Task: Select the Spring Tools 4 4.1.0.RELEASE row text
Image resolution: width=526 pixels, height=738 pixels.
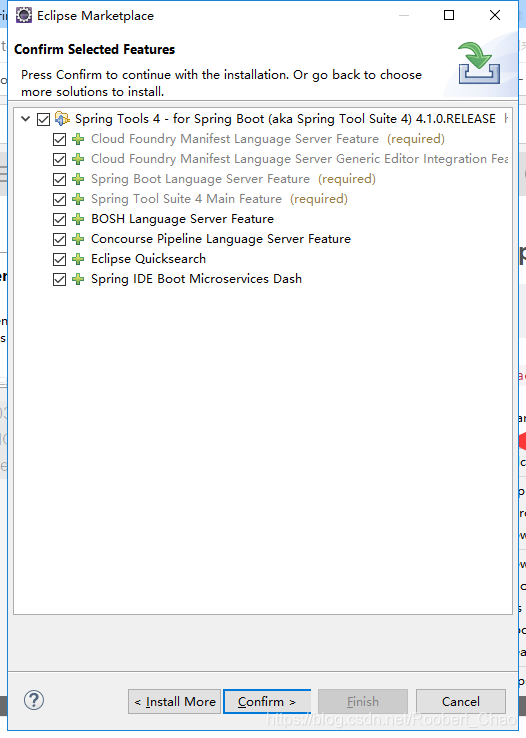Action: click(285, 119)
